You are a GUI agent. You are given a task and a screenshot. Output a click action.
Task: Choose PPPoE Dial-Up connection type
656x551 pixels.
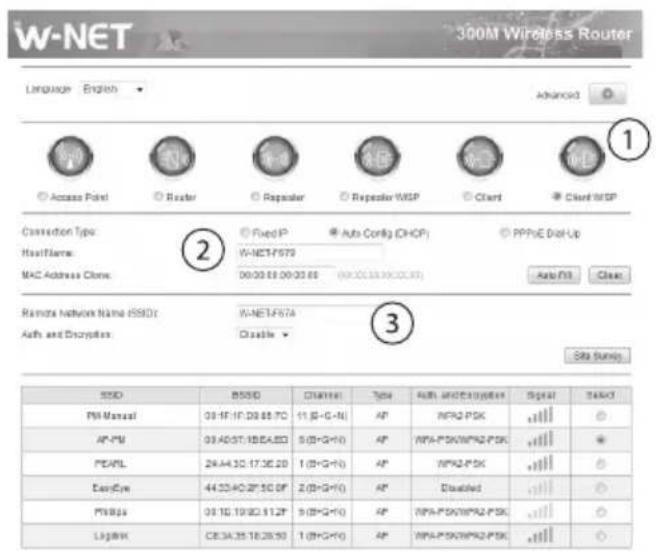click(505, 232)
